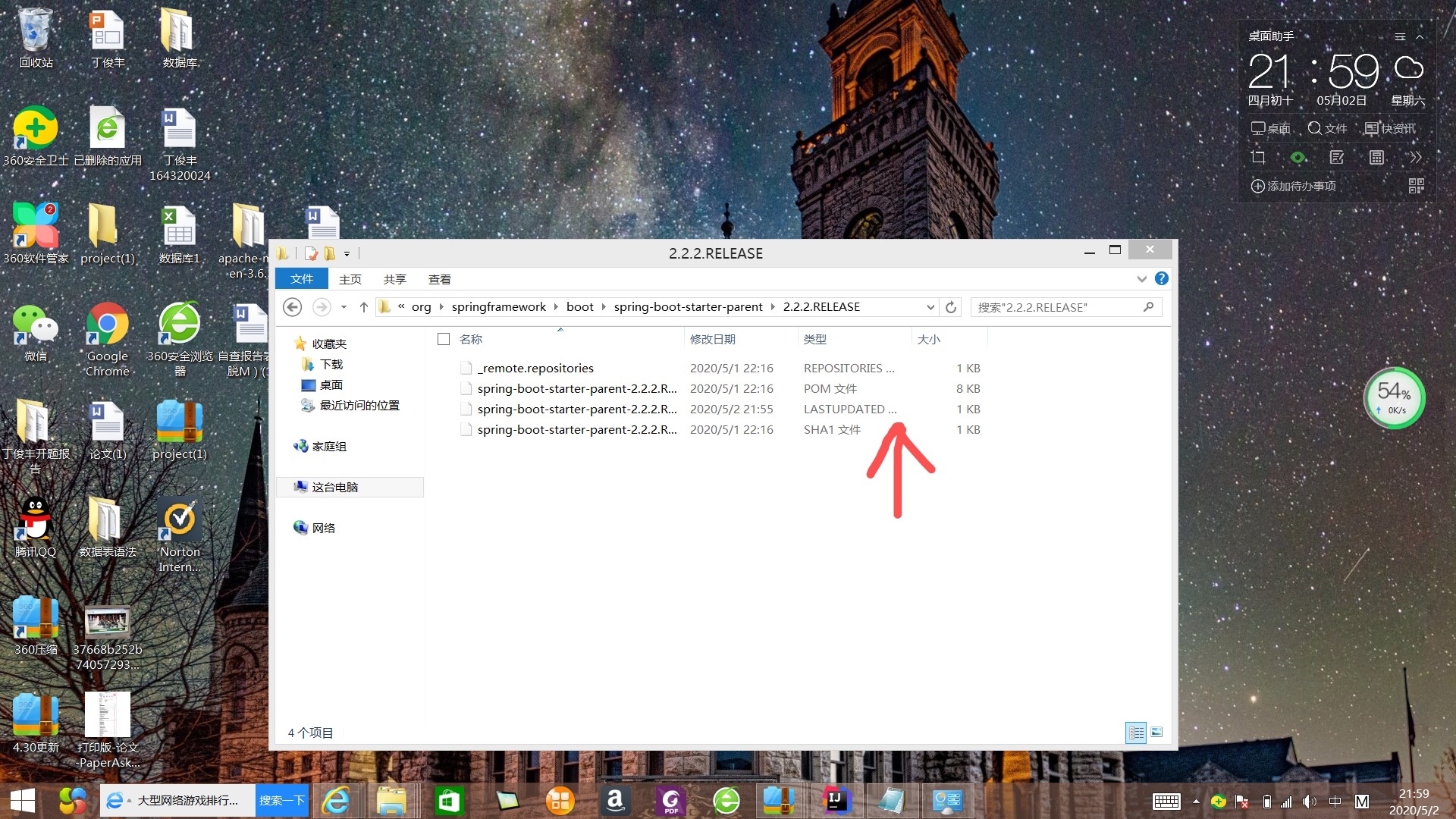Open address bar history dropdown
Viewport: 1456px width, 819px height.
[x=930, y=307]
